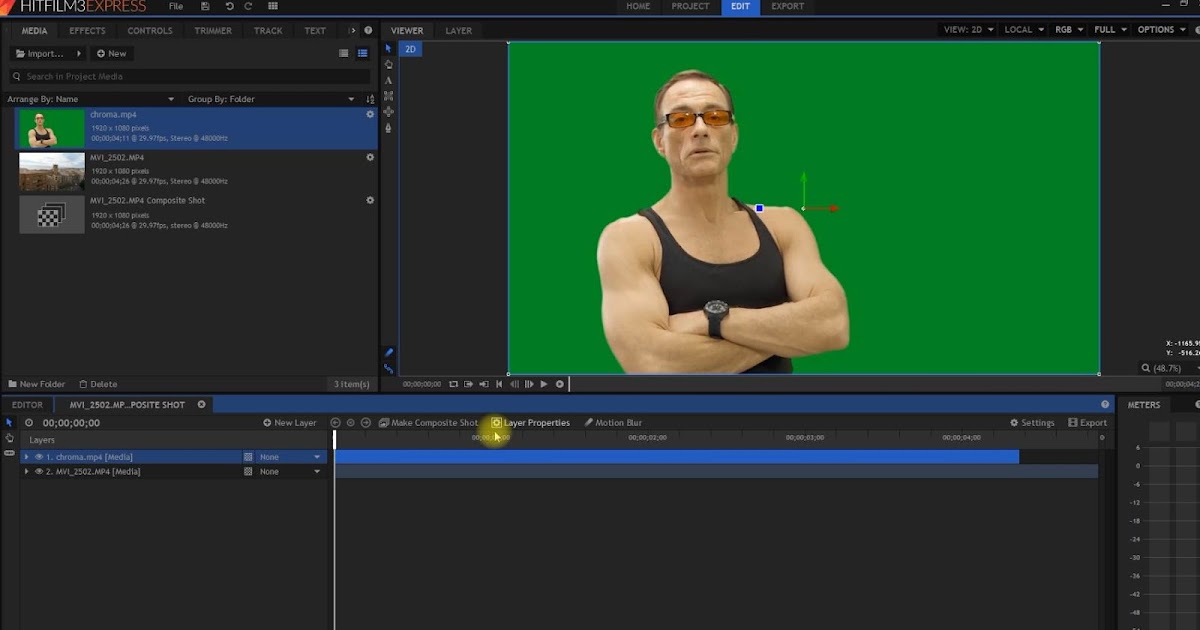1200x630 pixels.
Task: Toggle Motion Blur in timeline
Action: coord(613,423)
